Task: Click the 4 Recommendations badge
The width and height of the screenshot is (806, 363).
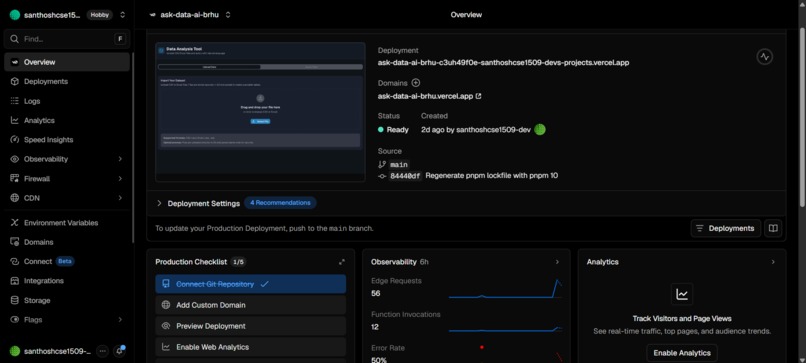Action: tap(280, 203)
